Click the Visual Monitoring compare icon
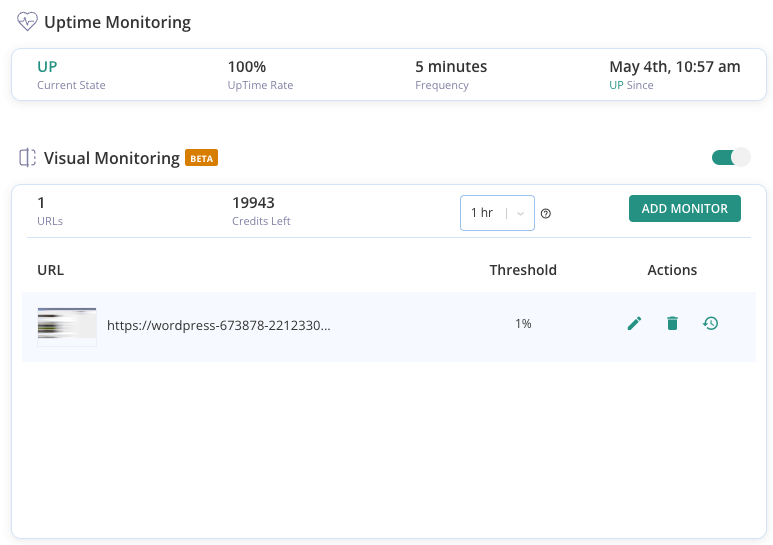 coord(27,158)
